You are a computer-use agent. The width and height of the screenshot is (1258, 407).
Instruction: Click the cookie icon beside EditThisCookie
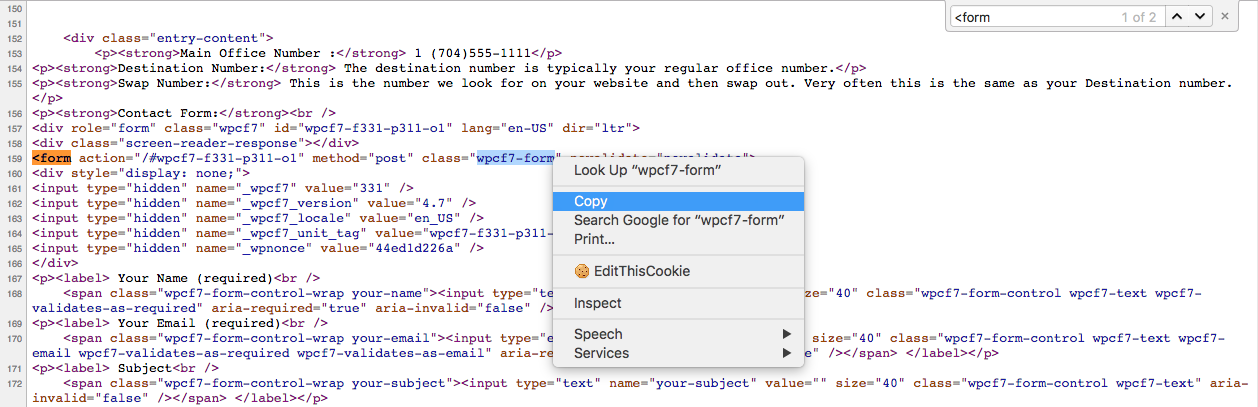coord(581,271)
